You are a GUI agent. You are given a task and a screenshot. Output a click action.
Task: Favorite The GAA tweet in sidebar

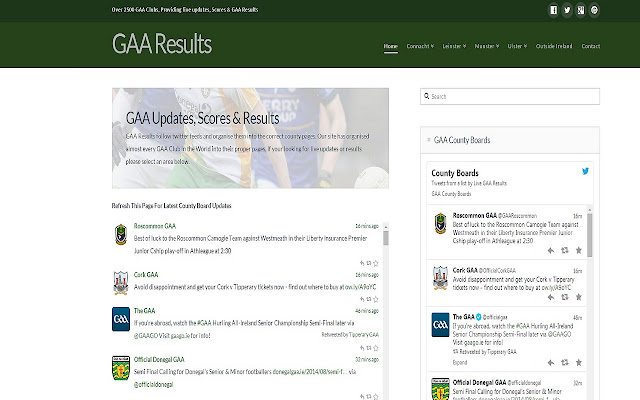[579, 362]
